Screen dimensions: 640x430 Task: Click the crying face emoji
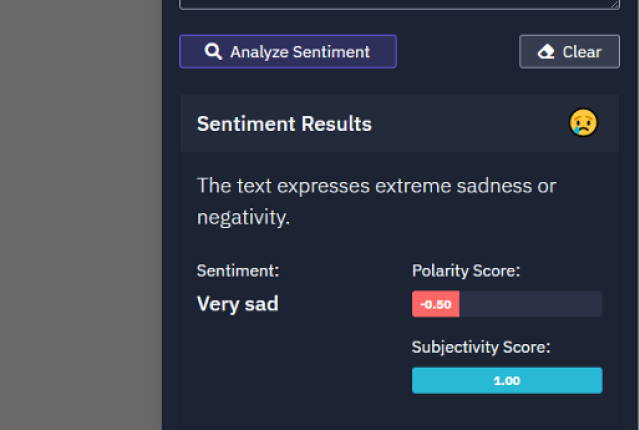point(583,122)
